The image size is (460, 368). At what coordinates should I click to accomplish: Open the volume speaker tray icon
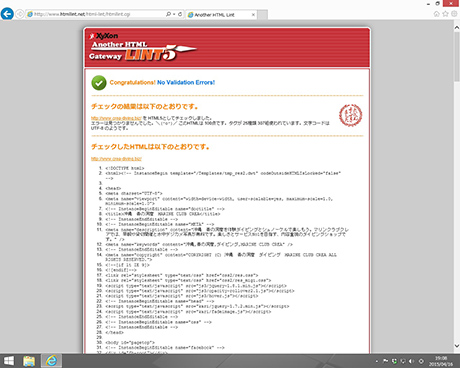point(412,361)
